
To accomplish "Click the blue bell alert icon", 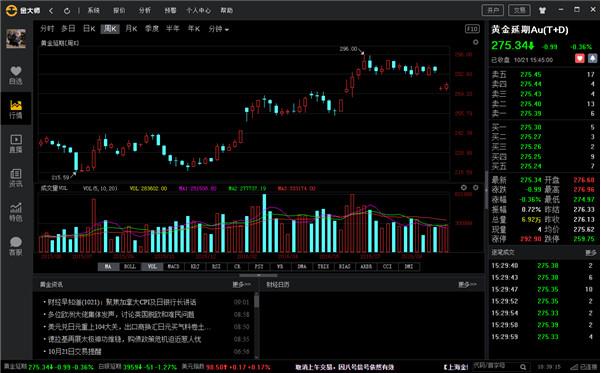I will pos(593,58).
